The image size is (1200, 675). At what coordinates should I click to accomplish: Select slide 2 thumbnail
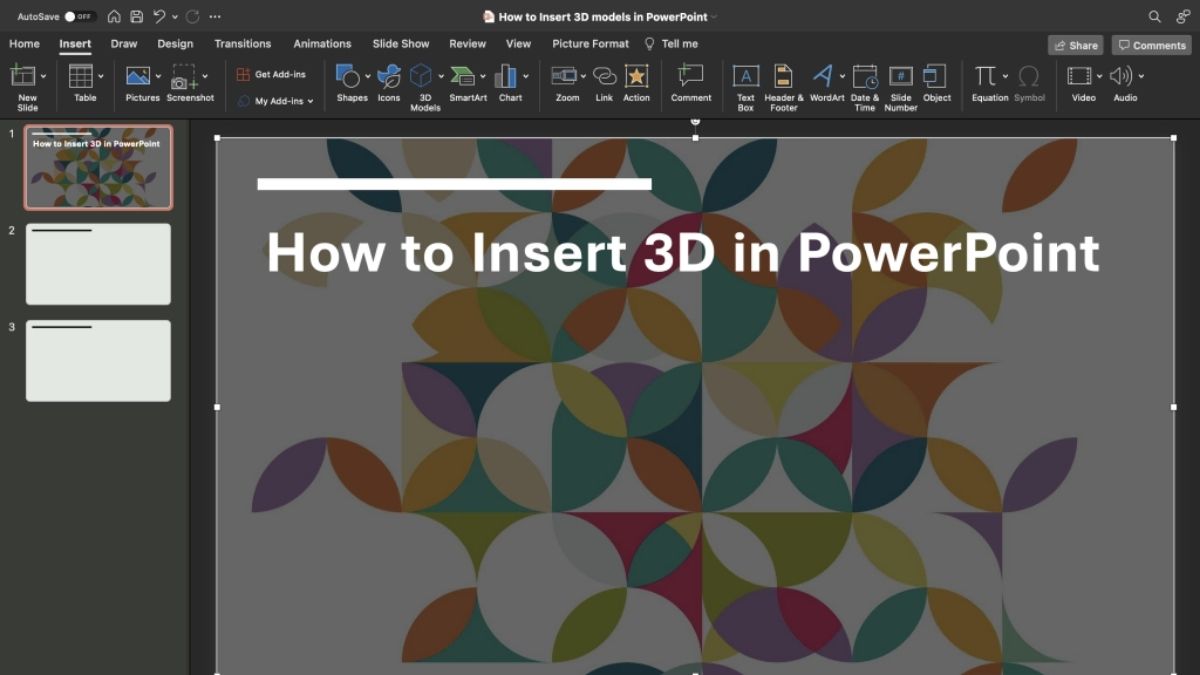click(98, 264)
